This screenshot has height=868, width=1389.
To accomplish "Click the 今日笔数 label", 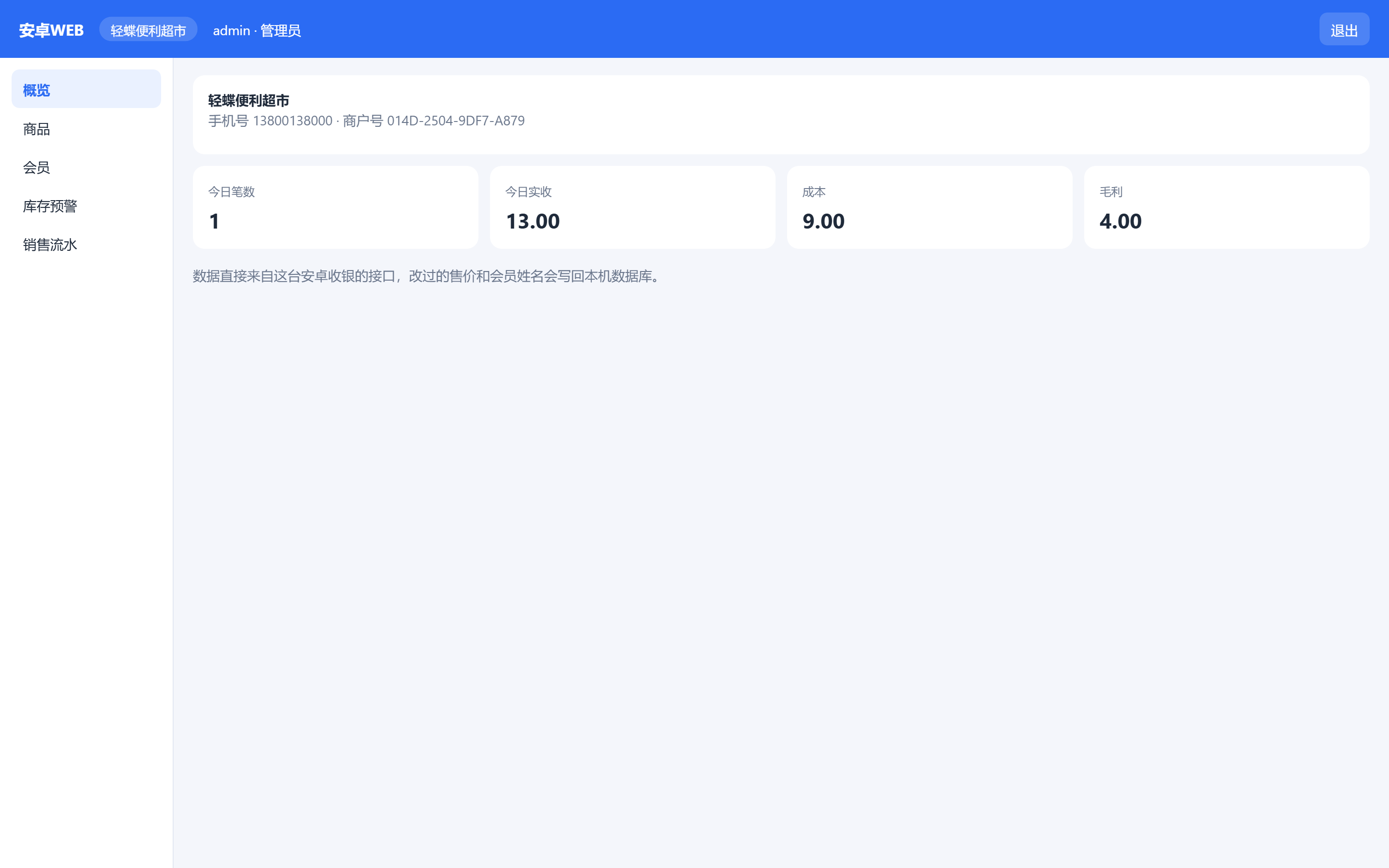I will [x=231, y=192].
